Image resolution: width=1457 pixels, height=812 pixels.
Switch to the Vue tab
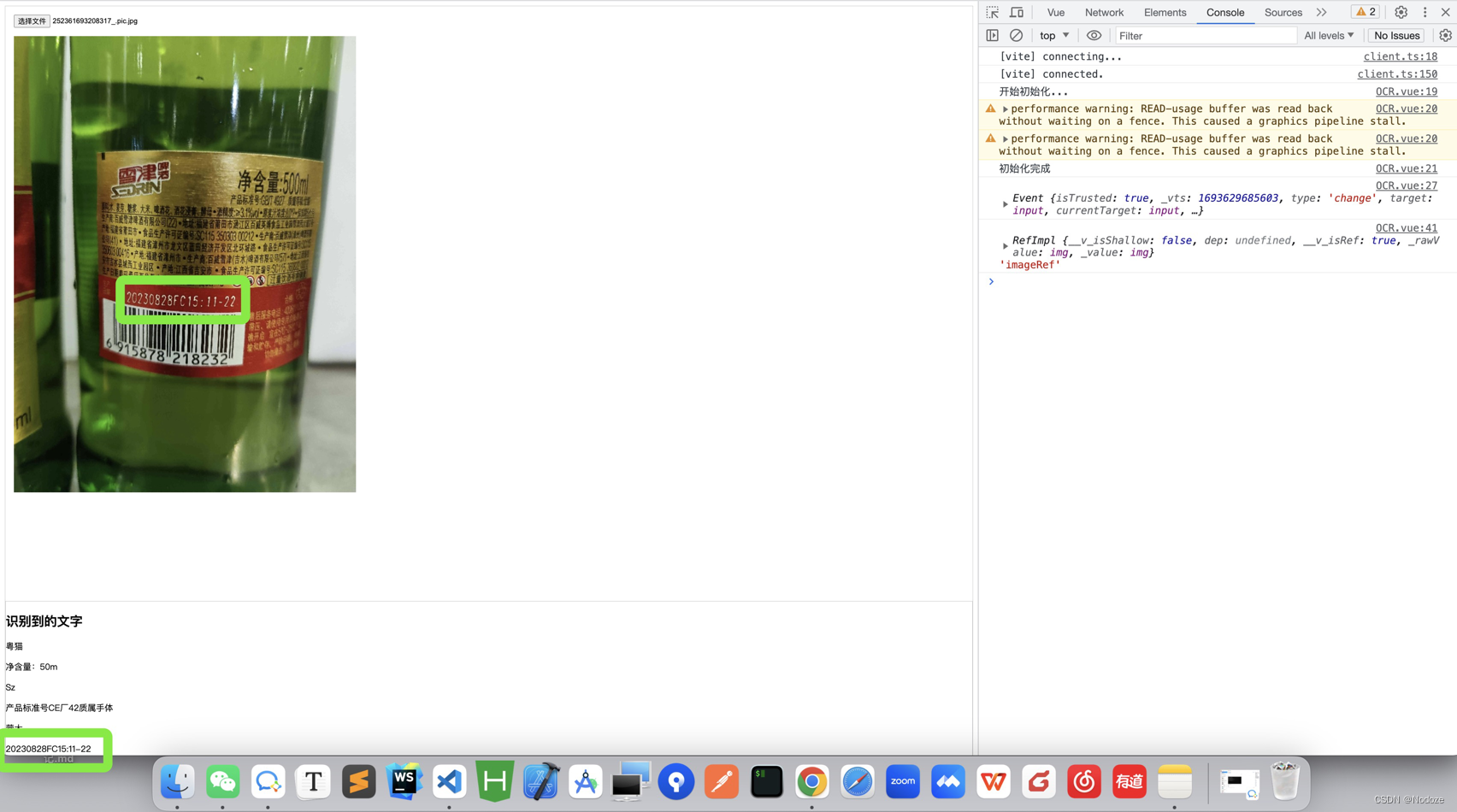pos(1055,13)
